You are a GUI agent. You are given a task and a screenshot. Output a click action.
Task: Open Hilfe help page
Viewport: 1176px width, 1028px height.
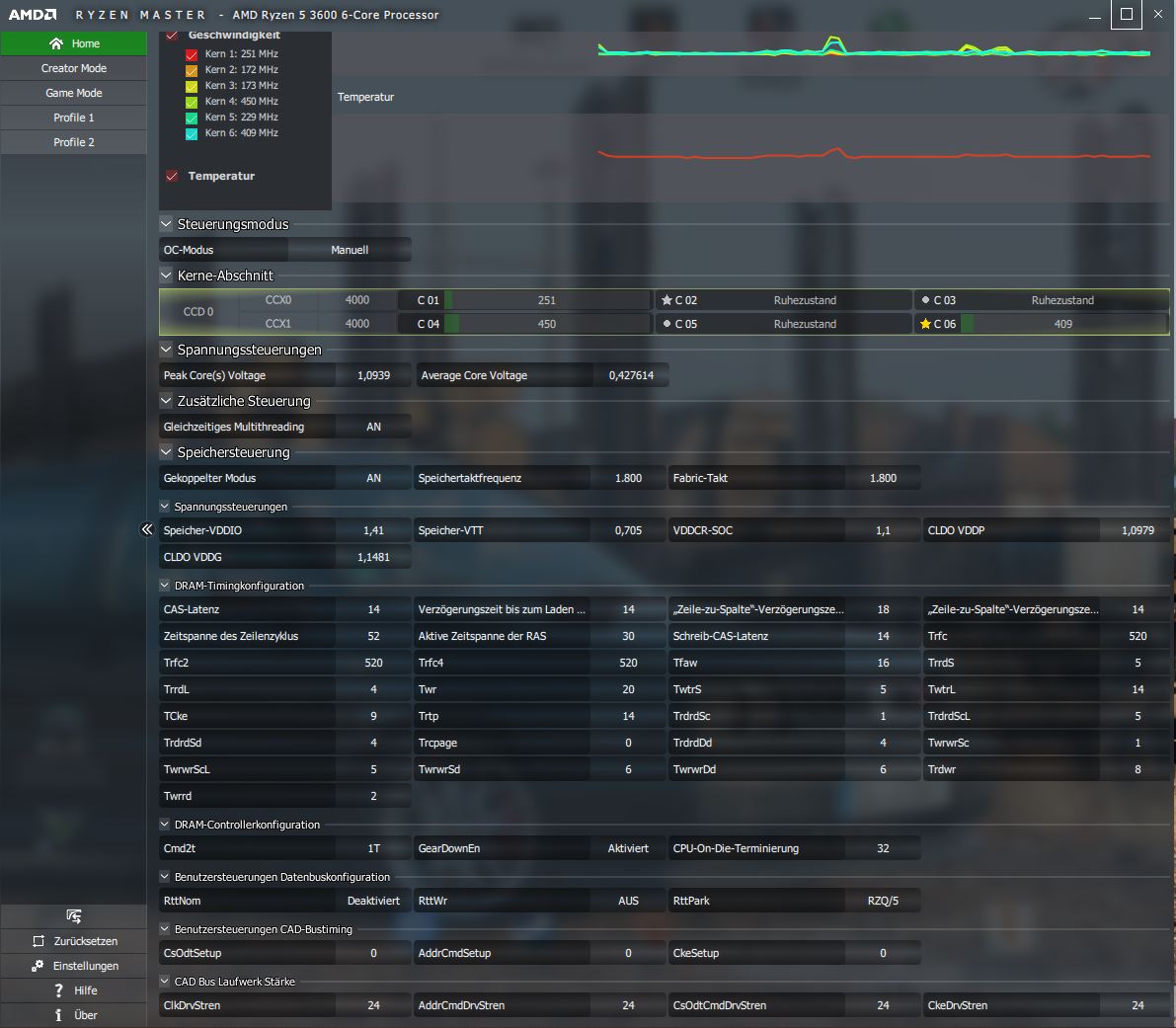coord(73,990)
